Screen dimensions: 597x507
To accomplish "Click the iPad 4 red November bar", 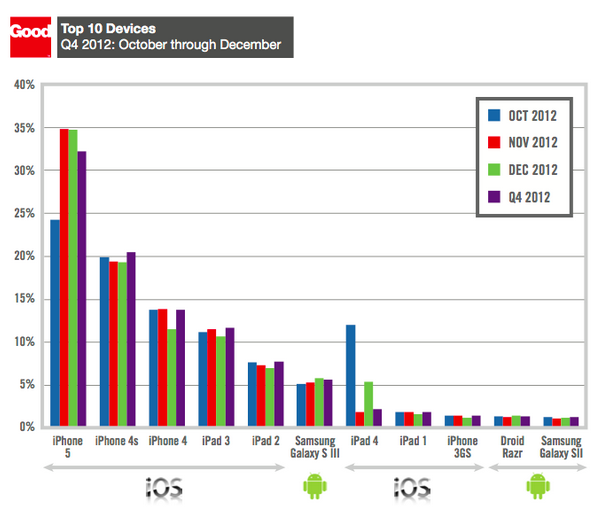I will (x=360, y=419).
